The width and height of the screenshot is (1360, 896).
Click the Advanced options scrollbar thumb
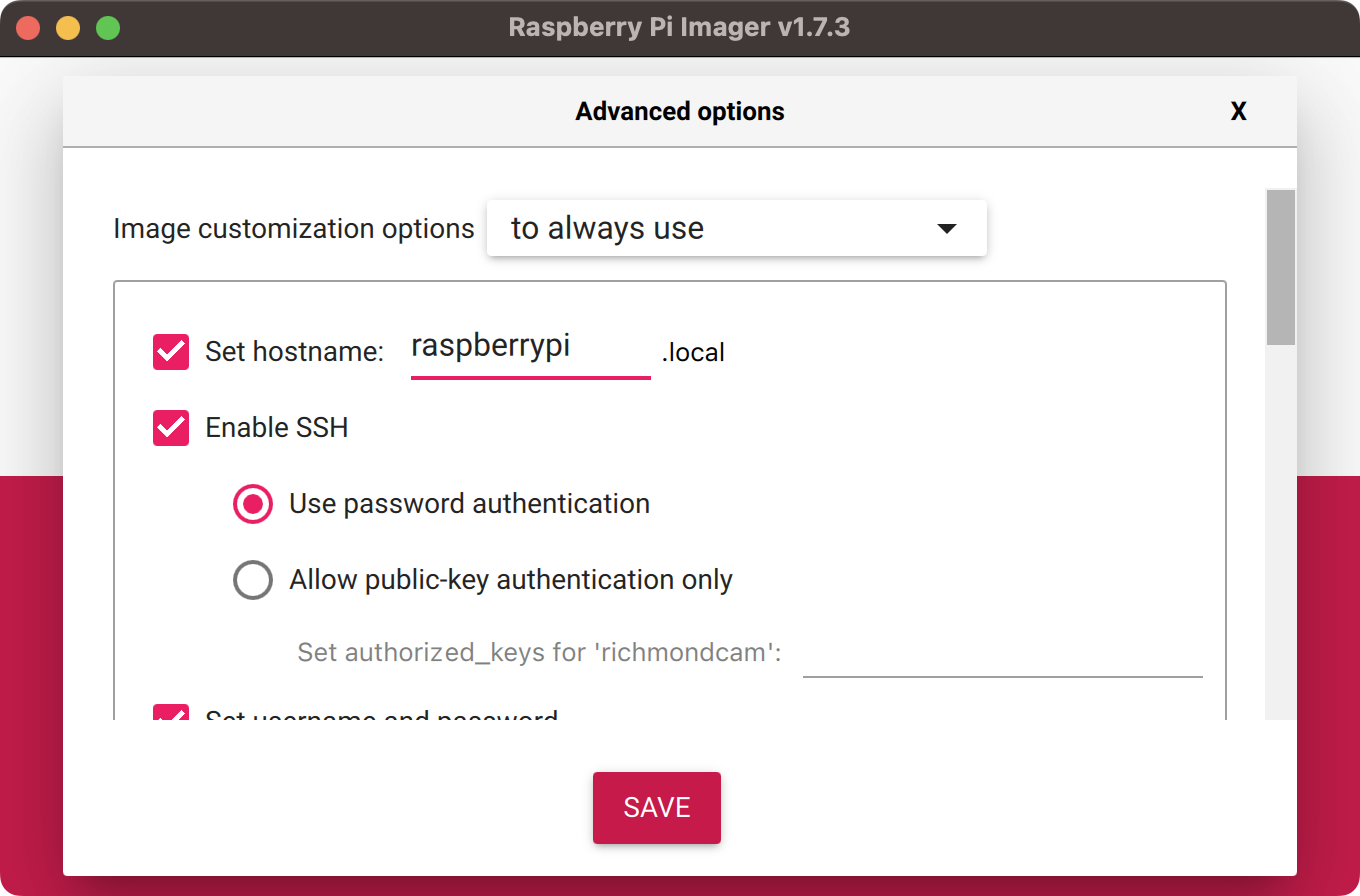point(1281,267)
